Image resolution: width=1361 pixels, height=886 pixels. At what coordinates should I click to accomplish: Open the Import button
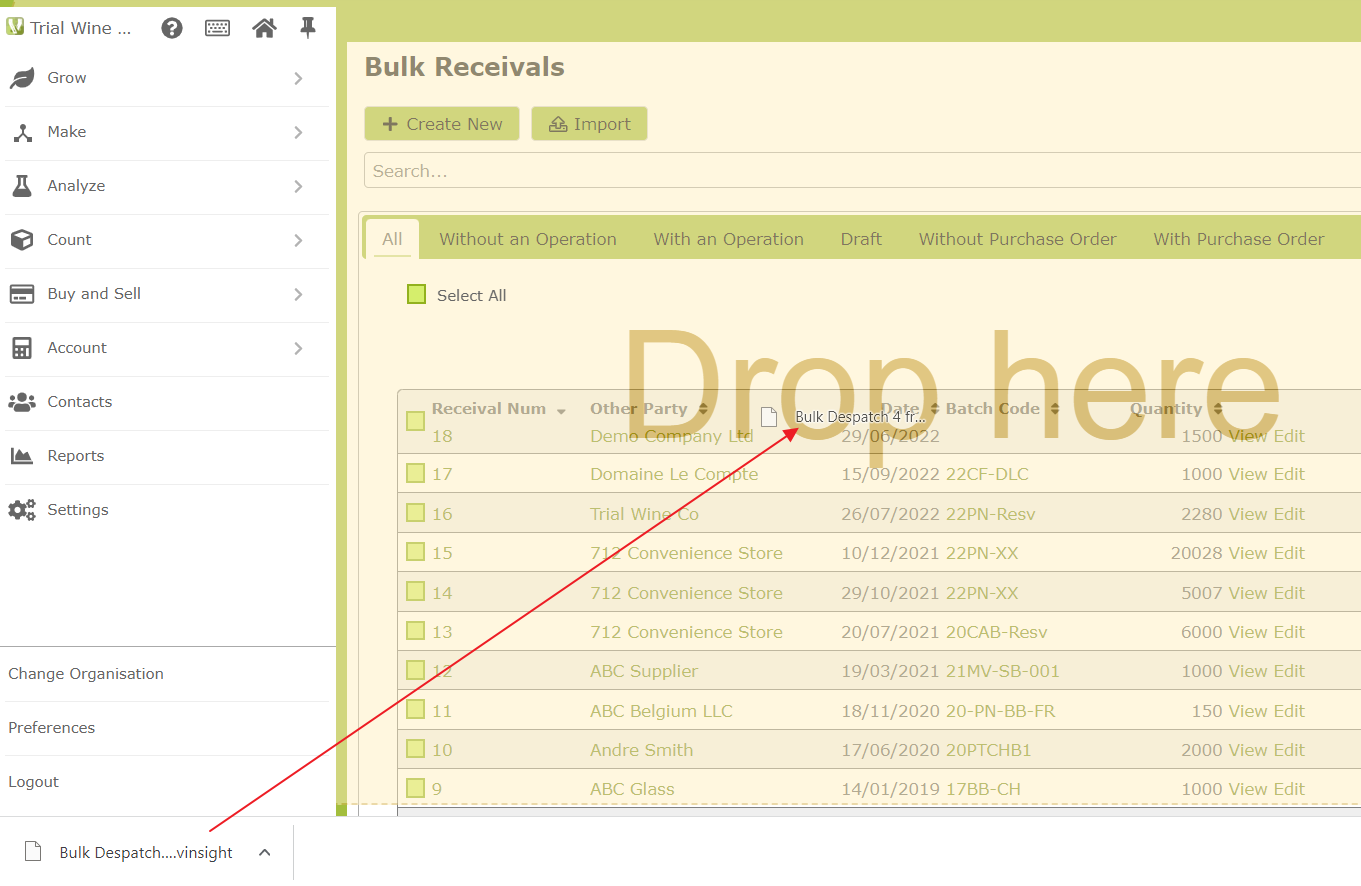589,123
